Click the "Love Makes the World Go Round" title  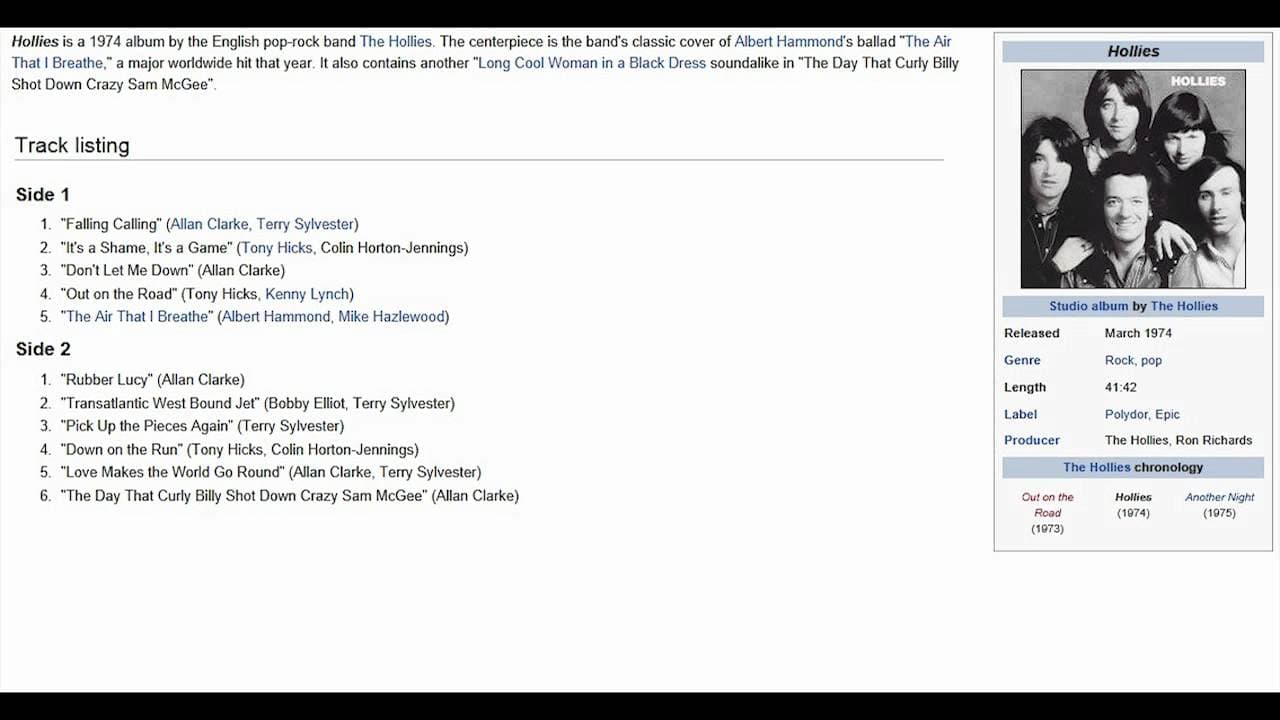click(173, 472)
